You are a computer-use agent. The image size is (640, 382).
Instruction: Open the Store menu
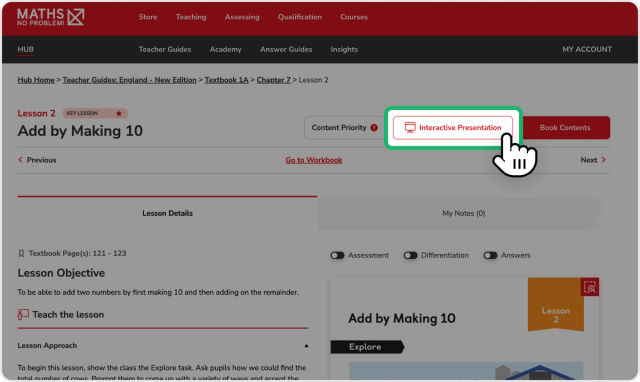pyautogui.click(x=148, y=17)
